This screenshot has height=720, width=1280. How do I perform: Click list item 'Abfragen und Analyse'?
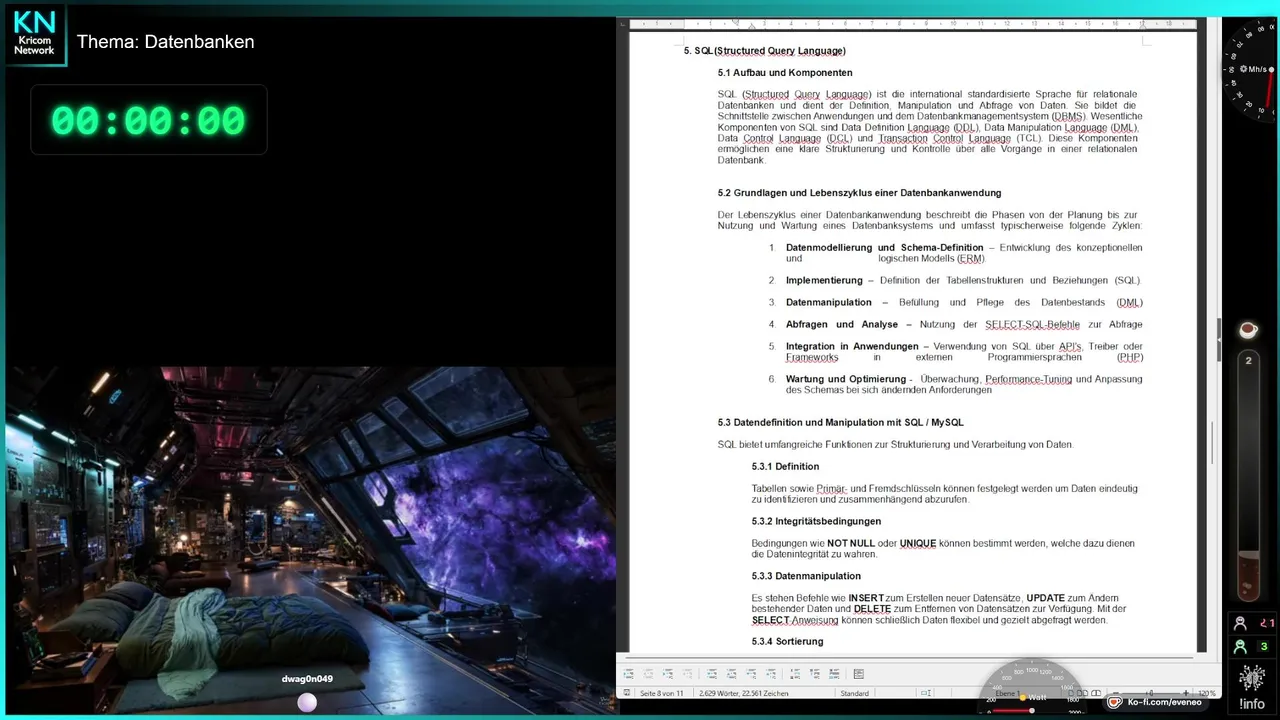(x=842, y=324)
